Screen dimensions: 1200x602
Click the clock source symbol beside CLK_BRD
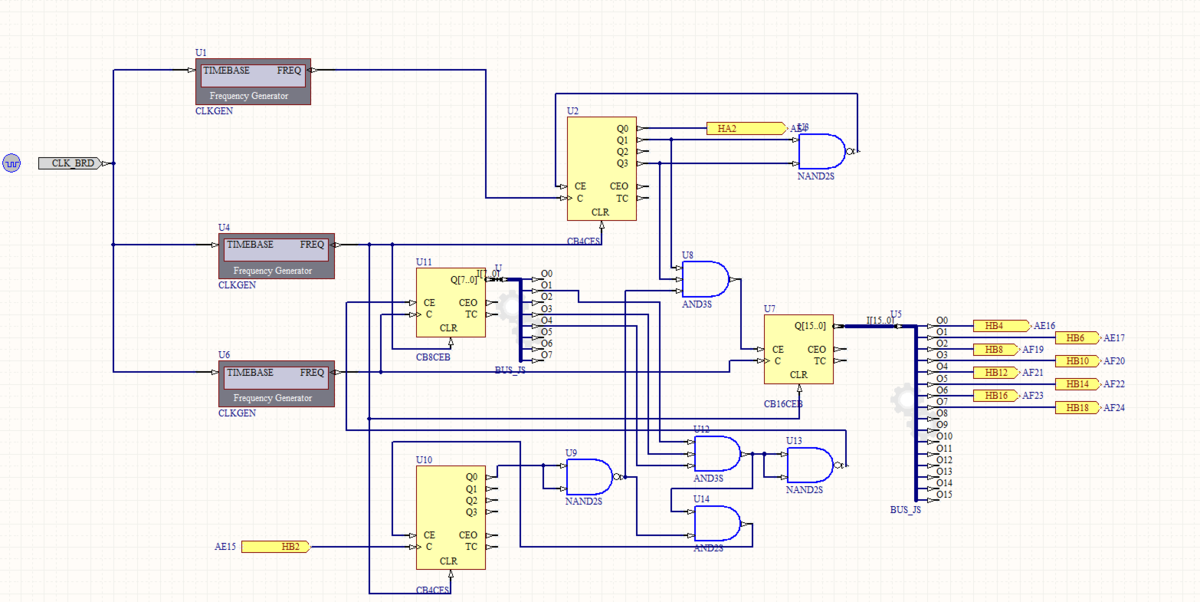click(11, 163)
